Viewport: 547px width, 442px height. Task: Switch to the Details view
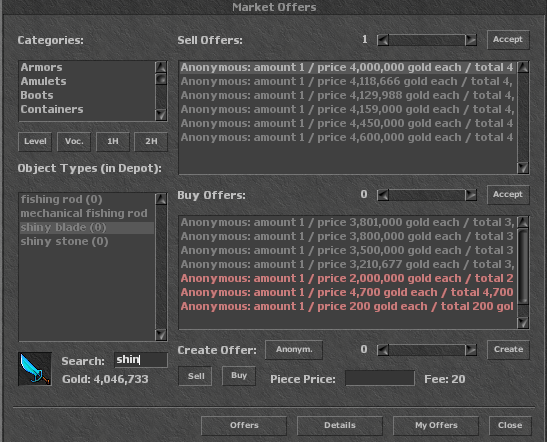(340, 426)
